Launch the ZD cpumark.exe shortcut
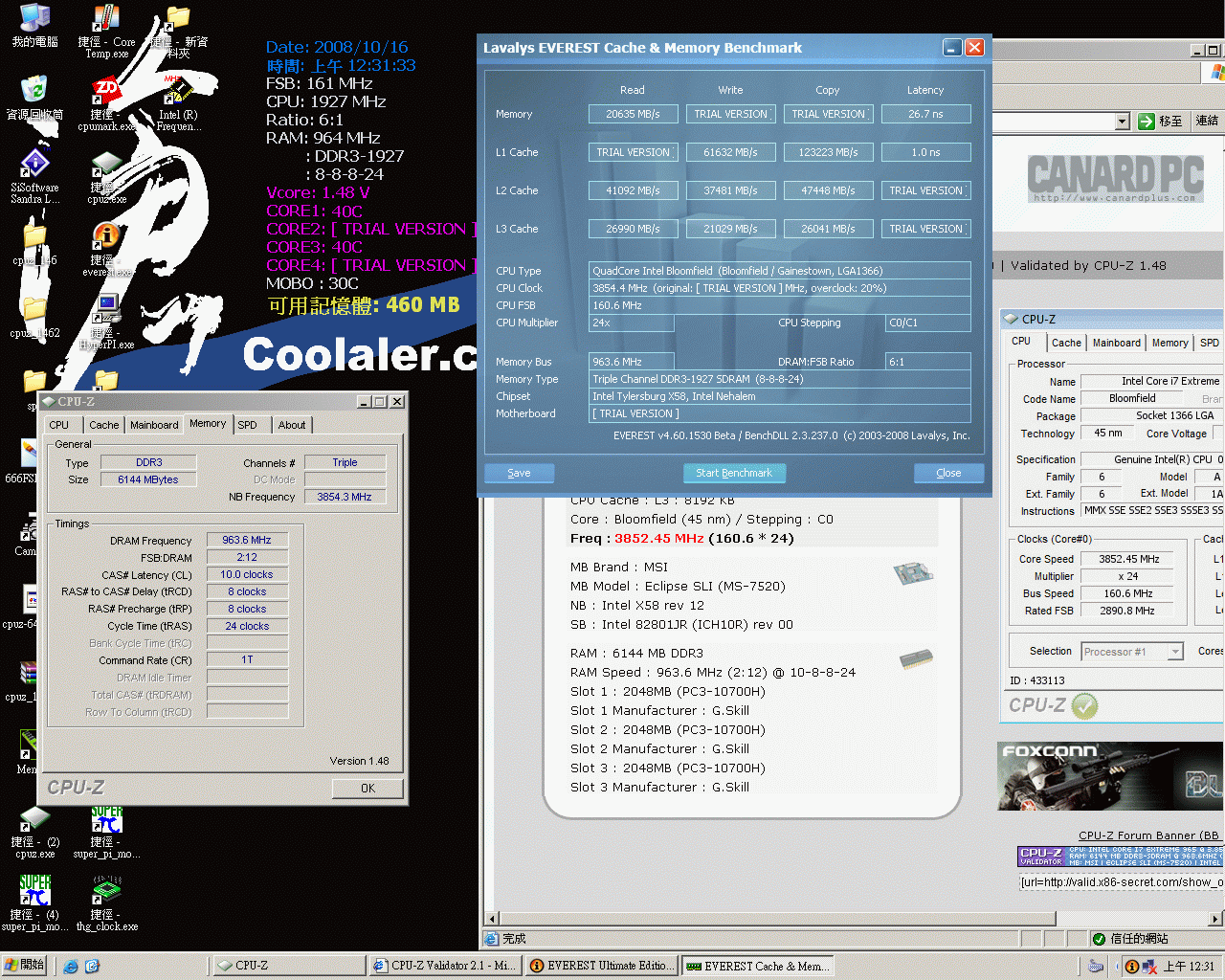This screenshot has height=980, width=1225. pyautogui.click(x=105, y=91)
